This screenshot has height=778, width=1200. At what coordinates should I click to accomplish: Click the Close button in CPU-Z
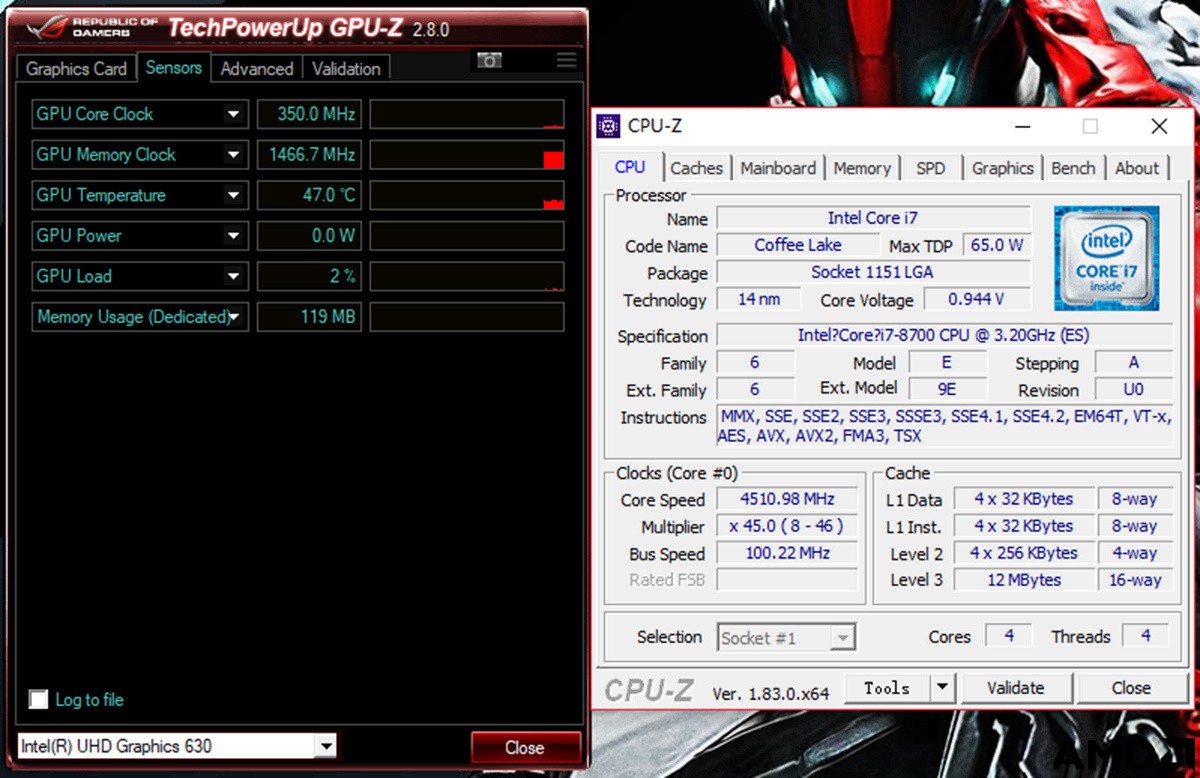coord(1131,688)
